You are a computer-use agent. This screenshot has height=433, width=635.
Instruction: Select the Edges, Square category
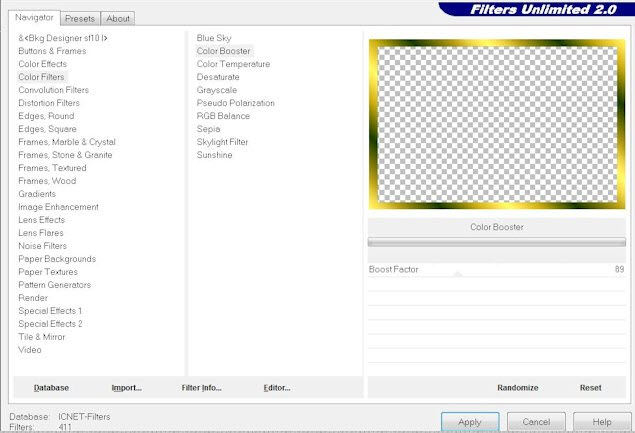tap(47, 129)
